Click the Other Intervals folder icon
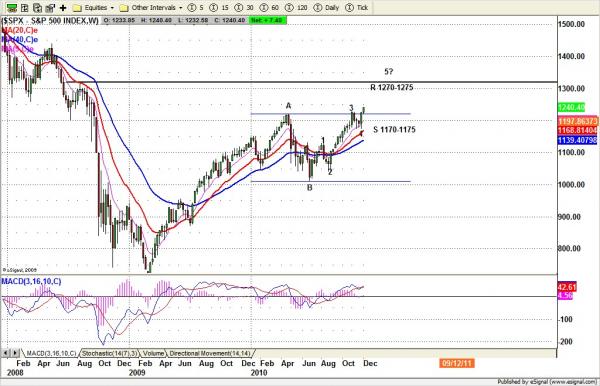Screen dimensions: 600x386 (124, 8)
